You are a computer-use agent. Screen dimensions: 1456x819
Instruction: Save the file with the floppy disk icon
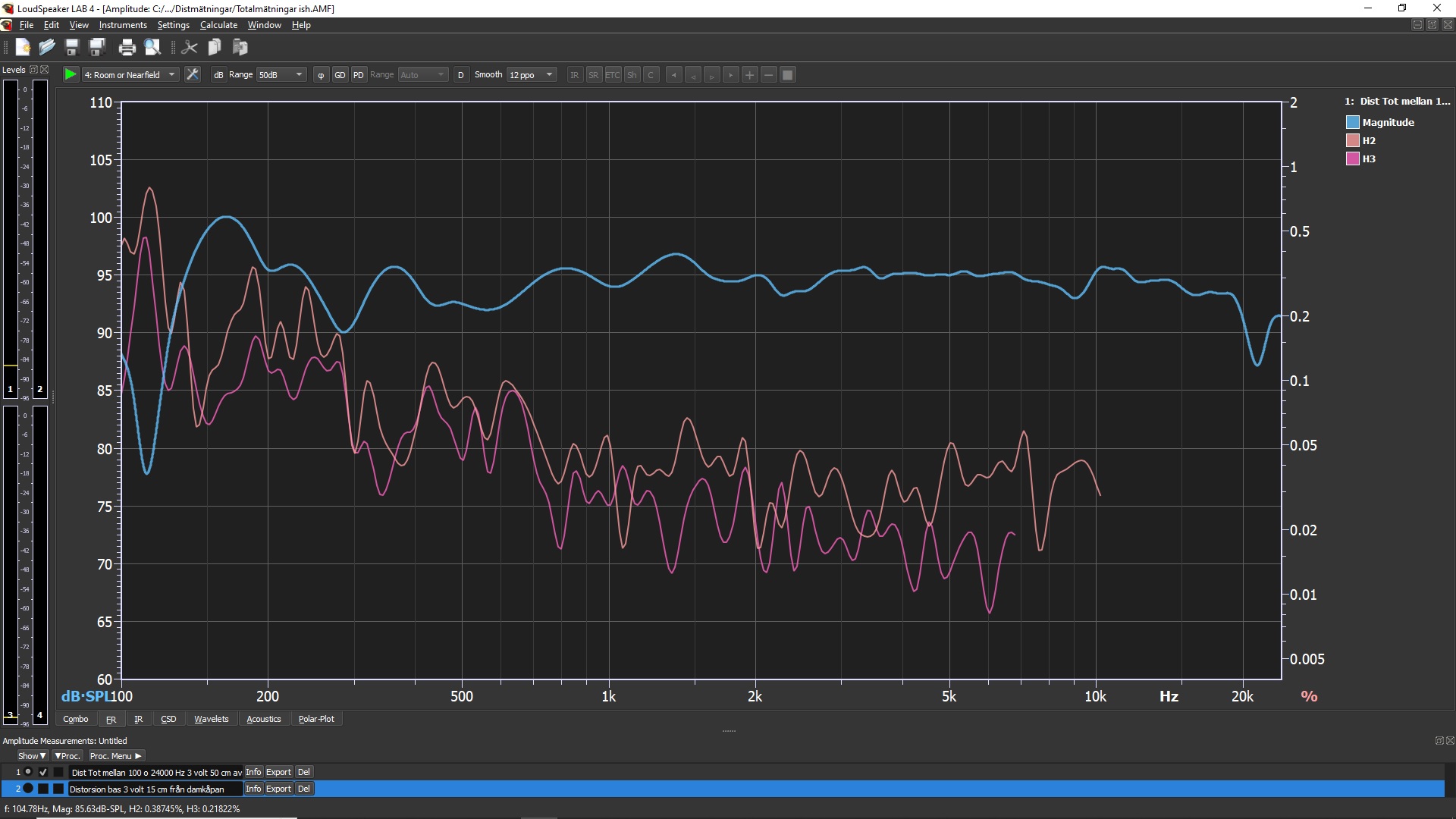(72, 47)
